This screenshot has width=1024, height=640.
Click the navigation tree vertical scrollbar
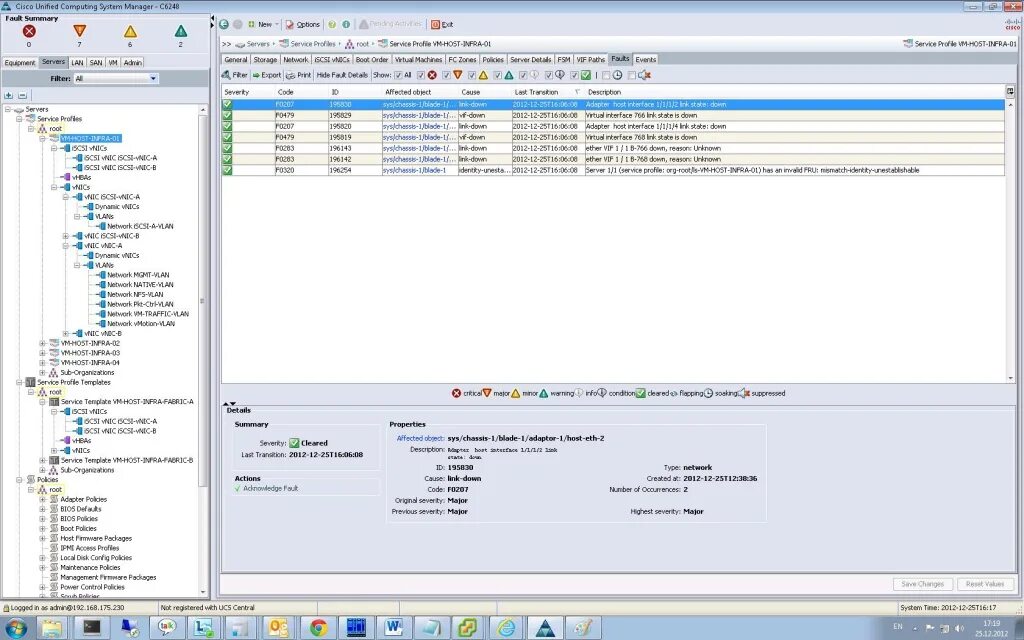click(x=203, y=353)
